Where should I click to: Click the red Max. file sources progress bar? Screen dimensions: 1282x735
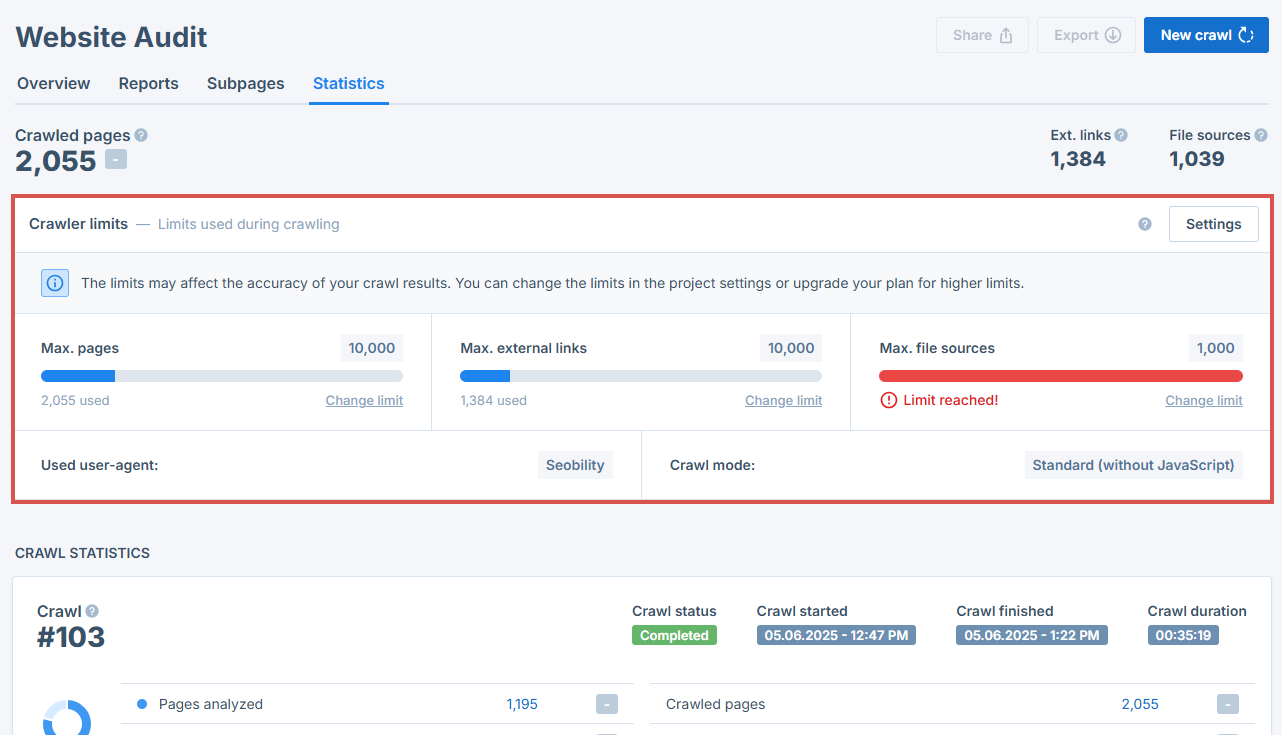[1060, 376]
